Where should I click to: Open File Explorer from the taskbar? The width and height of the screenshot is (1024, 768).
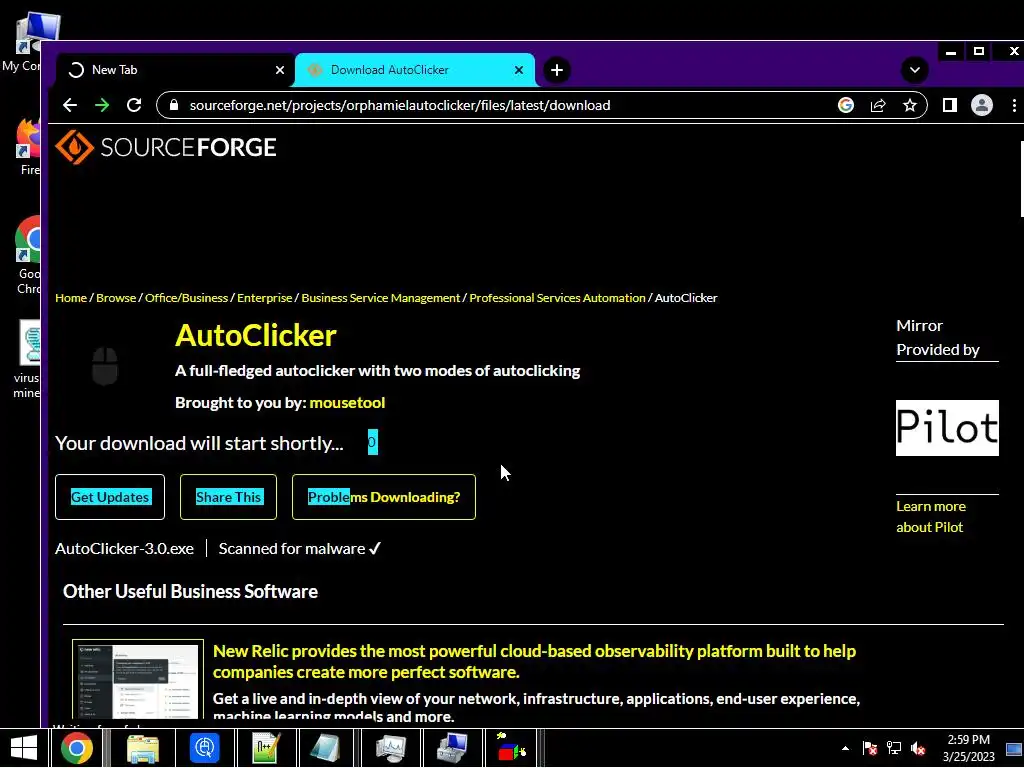(142, 748)
